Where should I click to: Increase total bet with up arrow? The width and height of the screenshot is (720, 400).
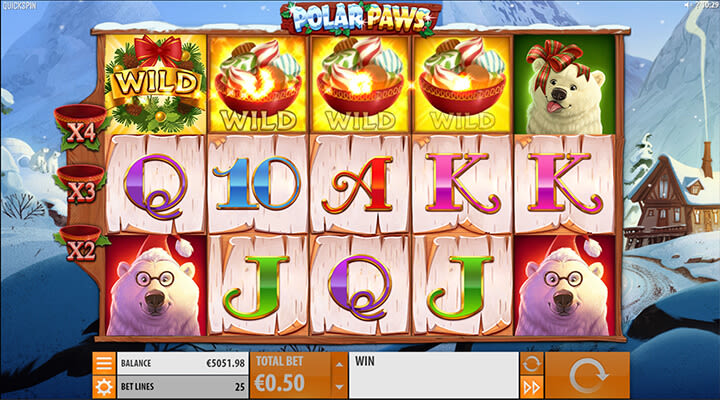(x=339, y=364)
